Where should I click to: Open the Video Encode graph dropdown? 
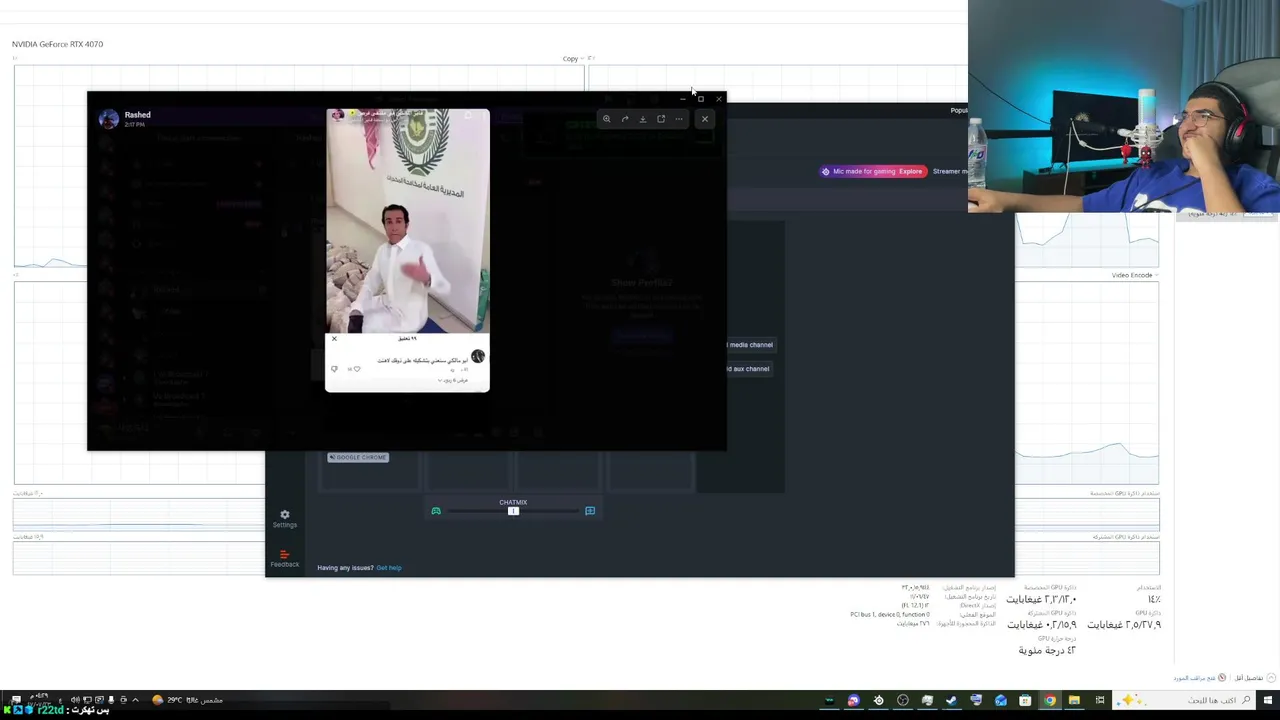1134,275
